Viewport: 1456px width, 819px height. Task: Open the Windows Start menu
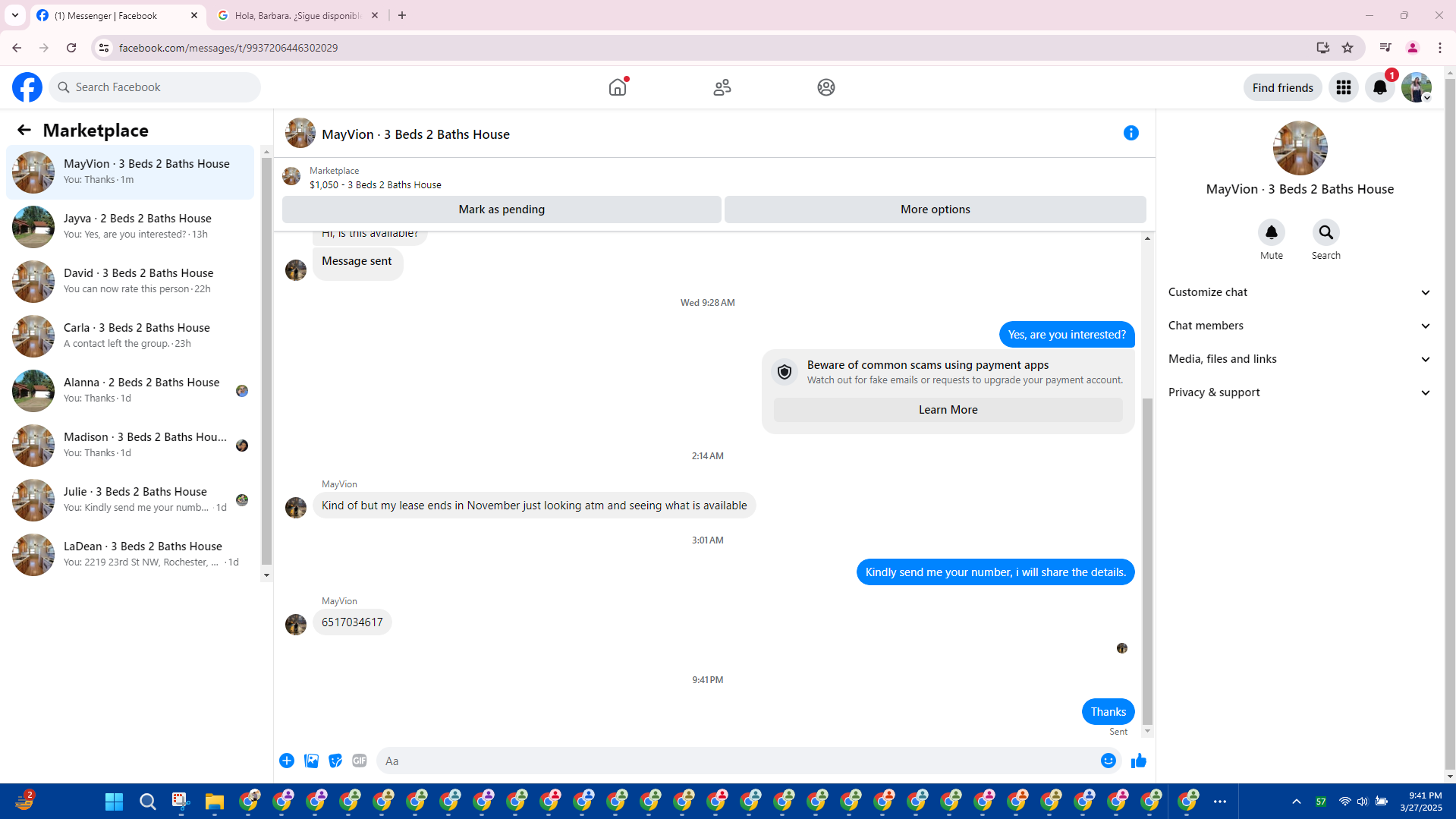tap(115, 802)
